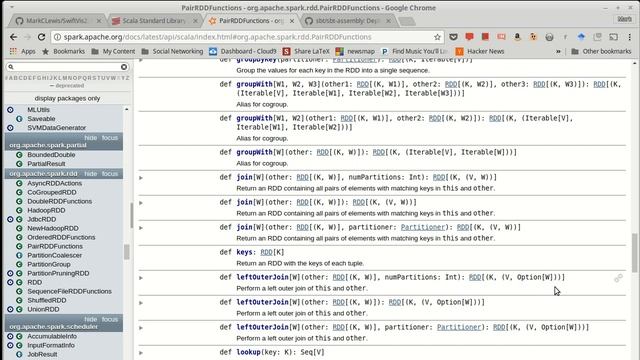The image size is (640, 360).
Task: Open the UnionRDD companion object icon
Action: point(10,309)
